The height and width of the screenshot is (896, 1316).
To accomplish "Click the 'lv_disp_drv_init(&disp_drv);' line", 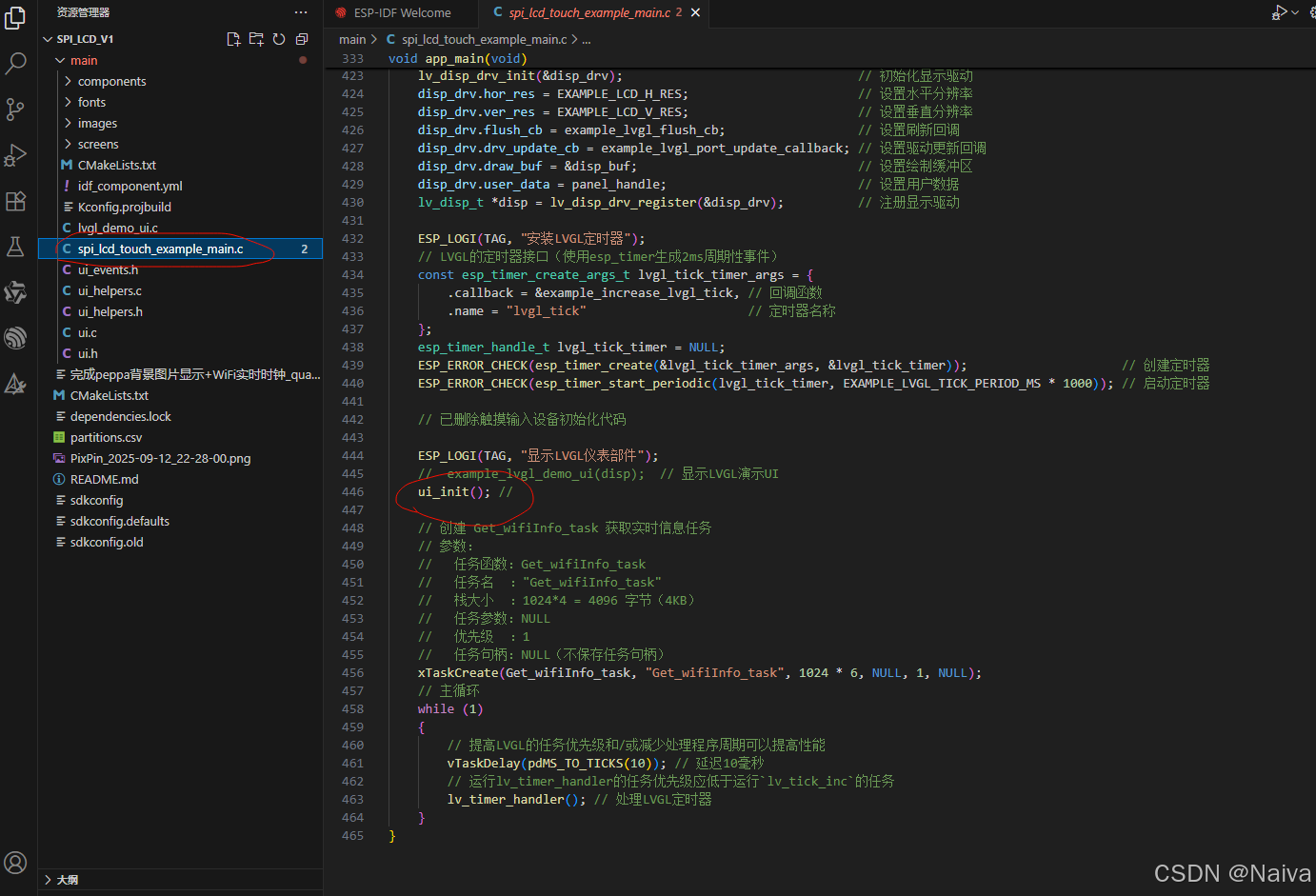I will click(x=520, y=76).
